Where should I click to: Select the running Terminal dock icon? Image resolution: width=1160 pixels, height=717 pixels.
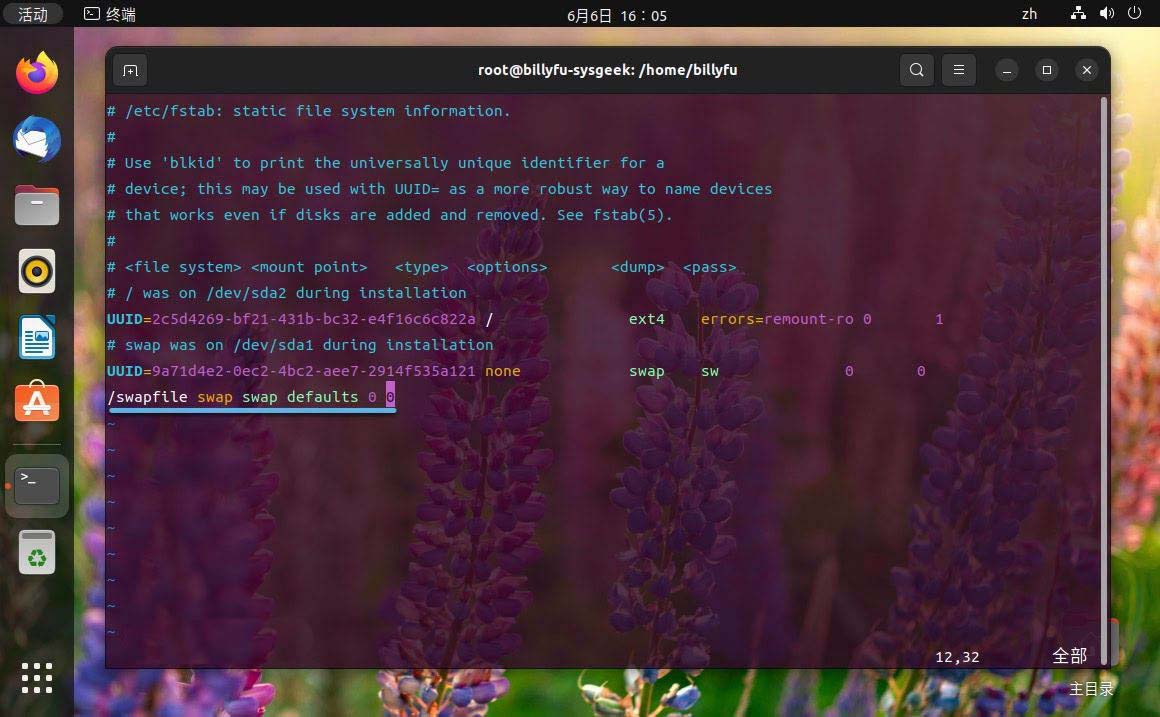point(36,485)
